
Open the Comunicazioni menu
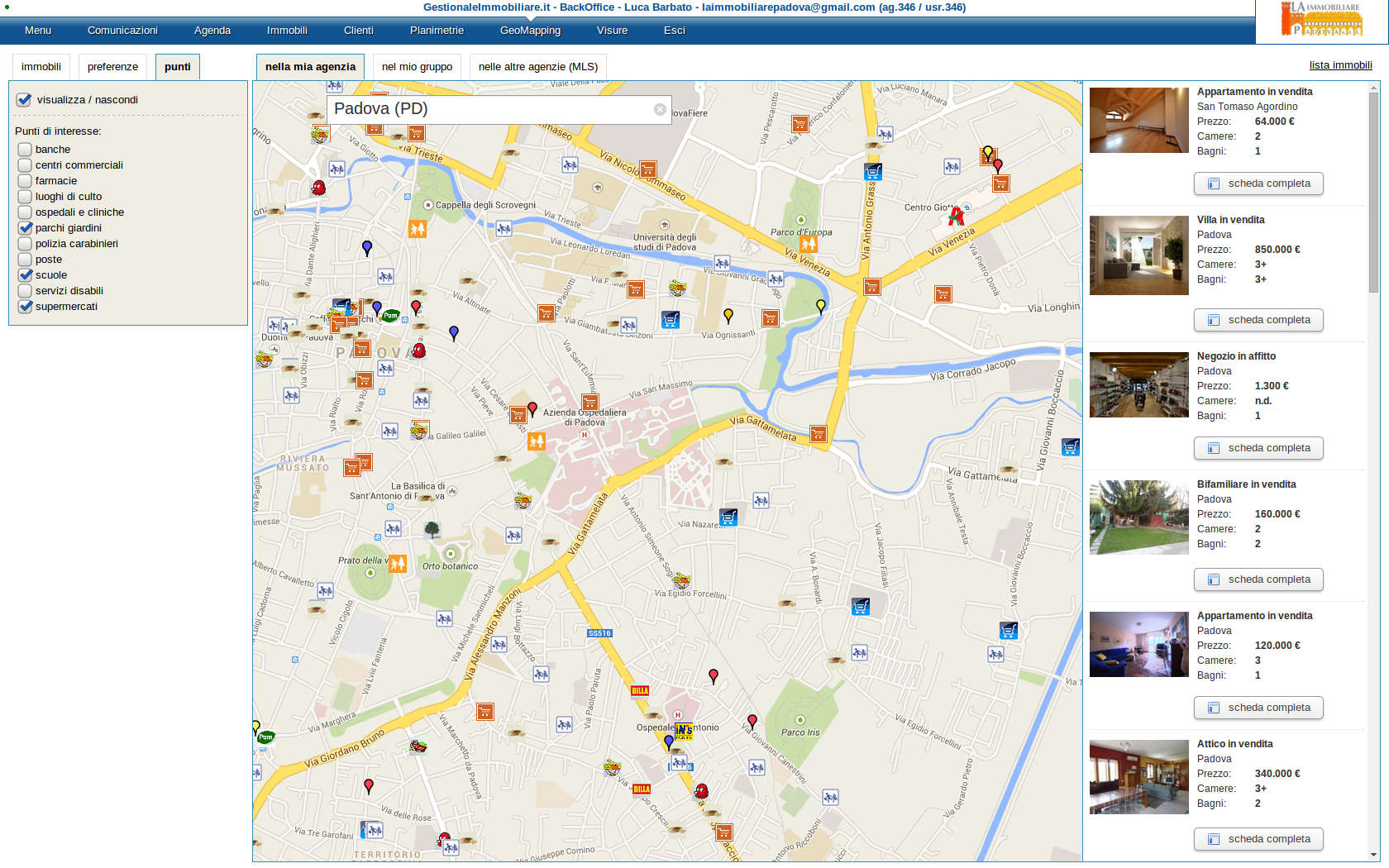[122, 31]
